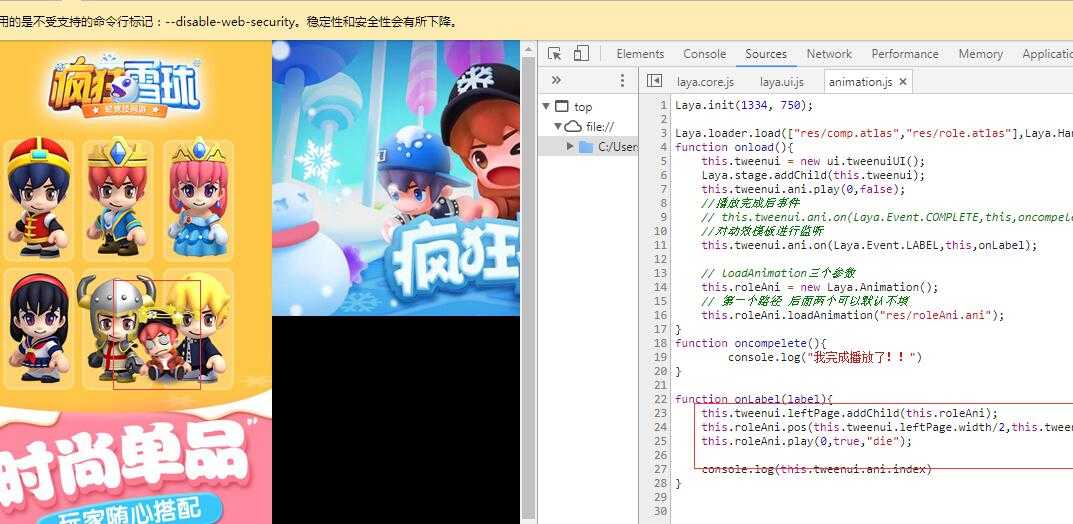
Task: Switch to the Performance tab
Action: [x=905, y=53]
